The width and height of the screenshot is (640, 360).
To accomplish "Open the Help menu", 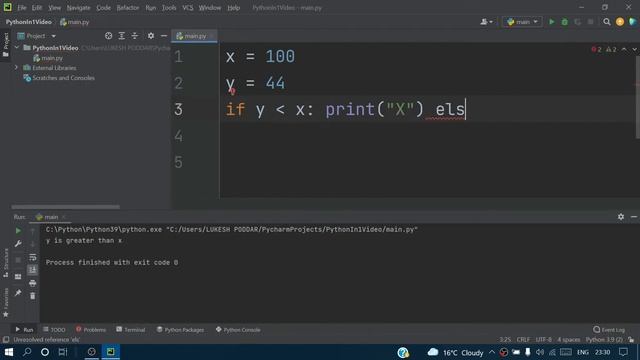I will click(x=233, y=8).
